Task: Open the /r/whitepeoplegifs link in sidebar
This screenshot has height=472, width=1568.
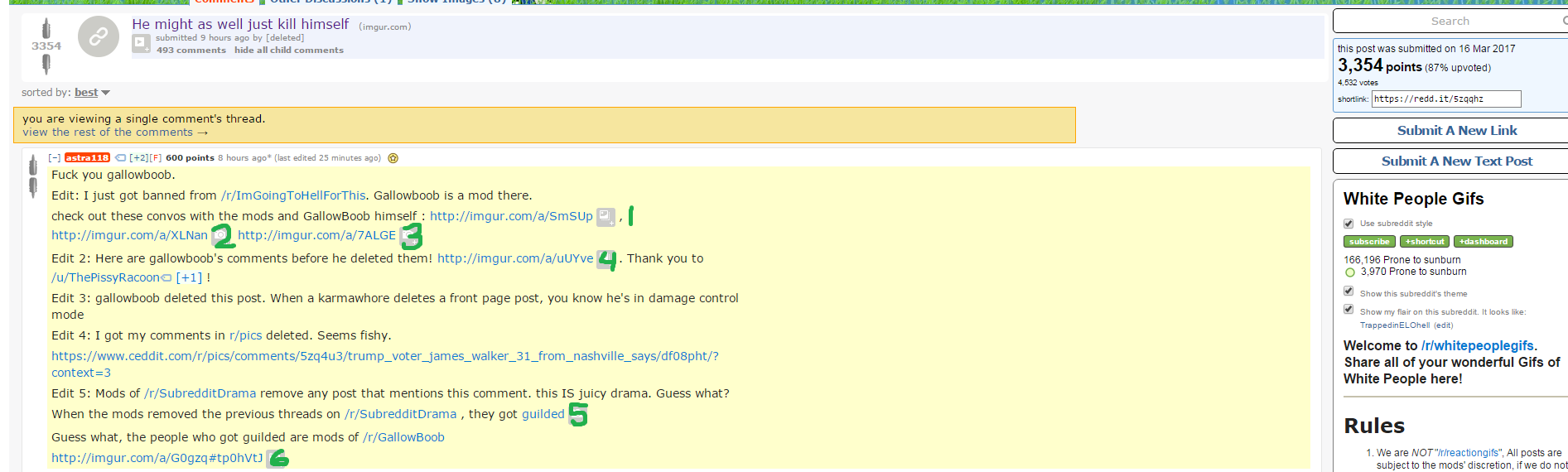Action: click(x=1478, y=346)
